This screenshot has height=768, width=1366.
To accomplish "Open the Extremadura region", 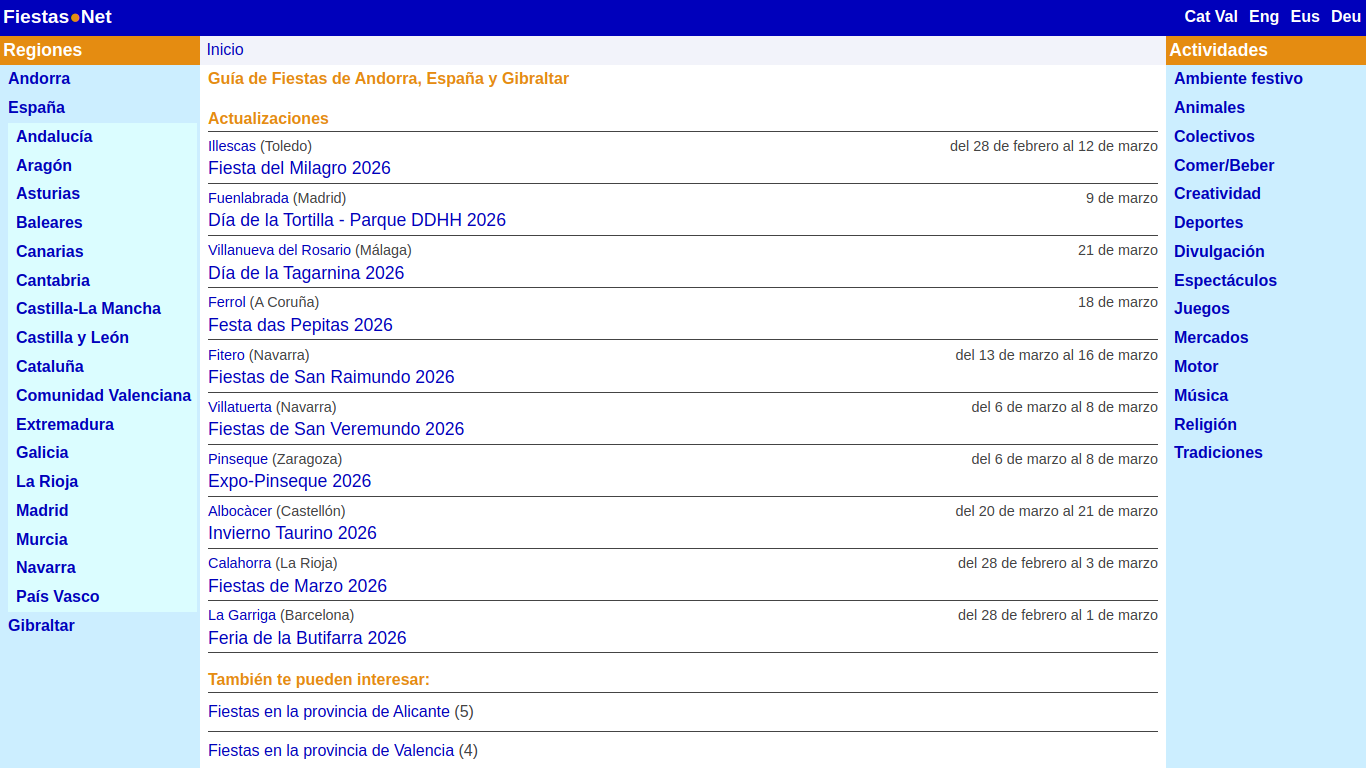I will click(65, 425).
